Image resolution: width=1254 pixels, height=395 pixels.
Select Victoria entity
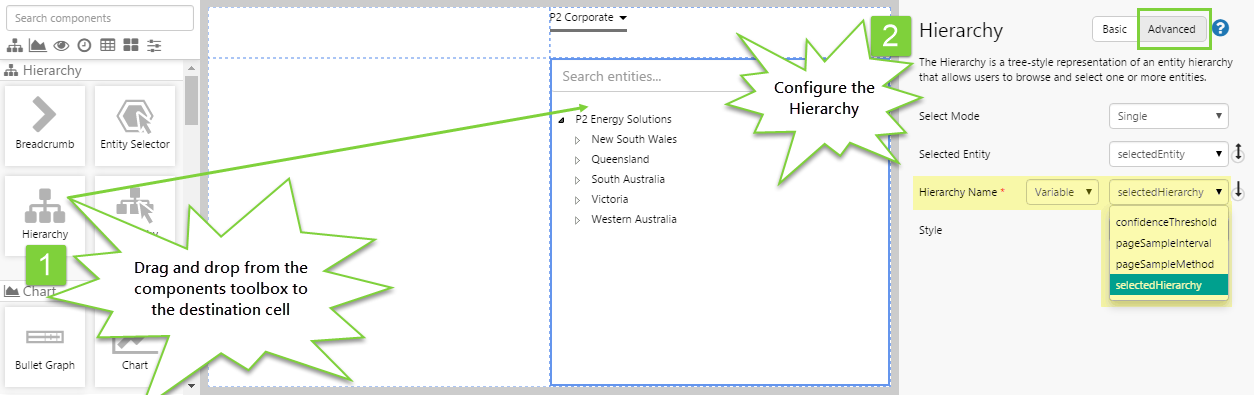pyautogui.click(x=610, y=199)
